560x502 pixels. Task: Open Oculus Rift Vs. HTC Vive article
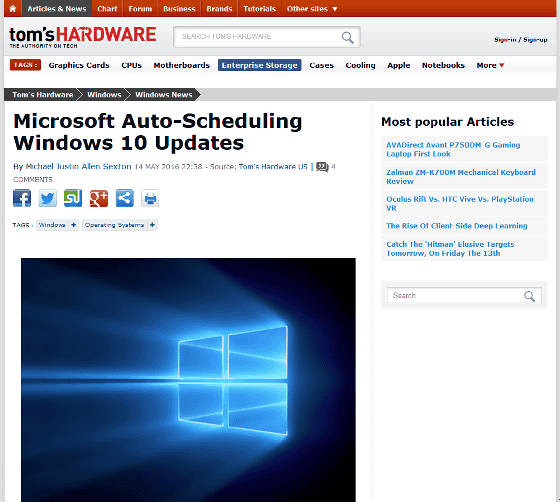coord(460,204)
